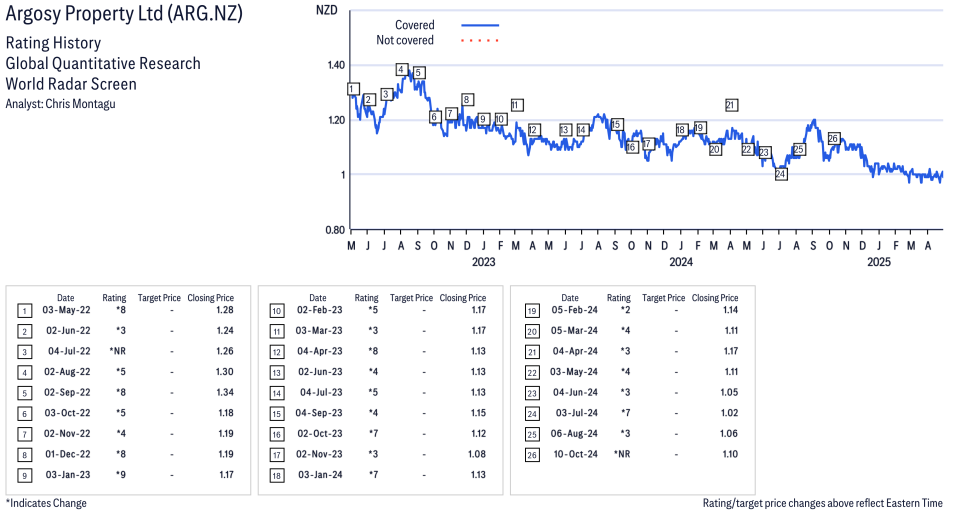This screenshot has width=954, height=510.
Task: Click the *NR rating for 04-Jul-22
Action: 117,351
